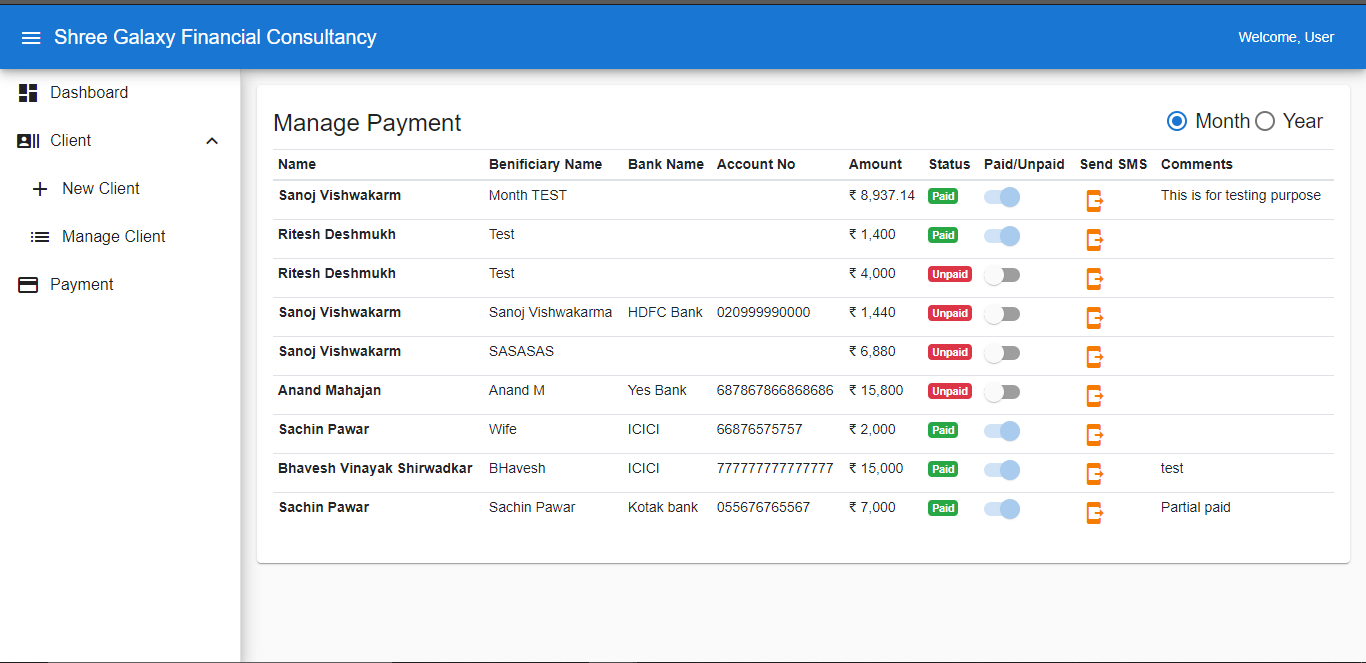The image size is (1366, 663).
Task: Send SMS for Bhavesh Vinayak Shirwadkar
Action: 1094,473
